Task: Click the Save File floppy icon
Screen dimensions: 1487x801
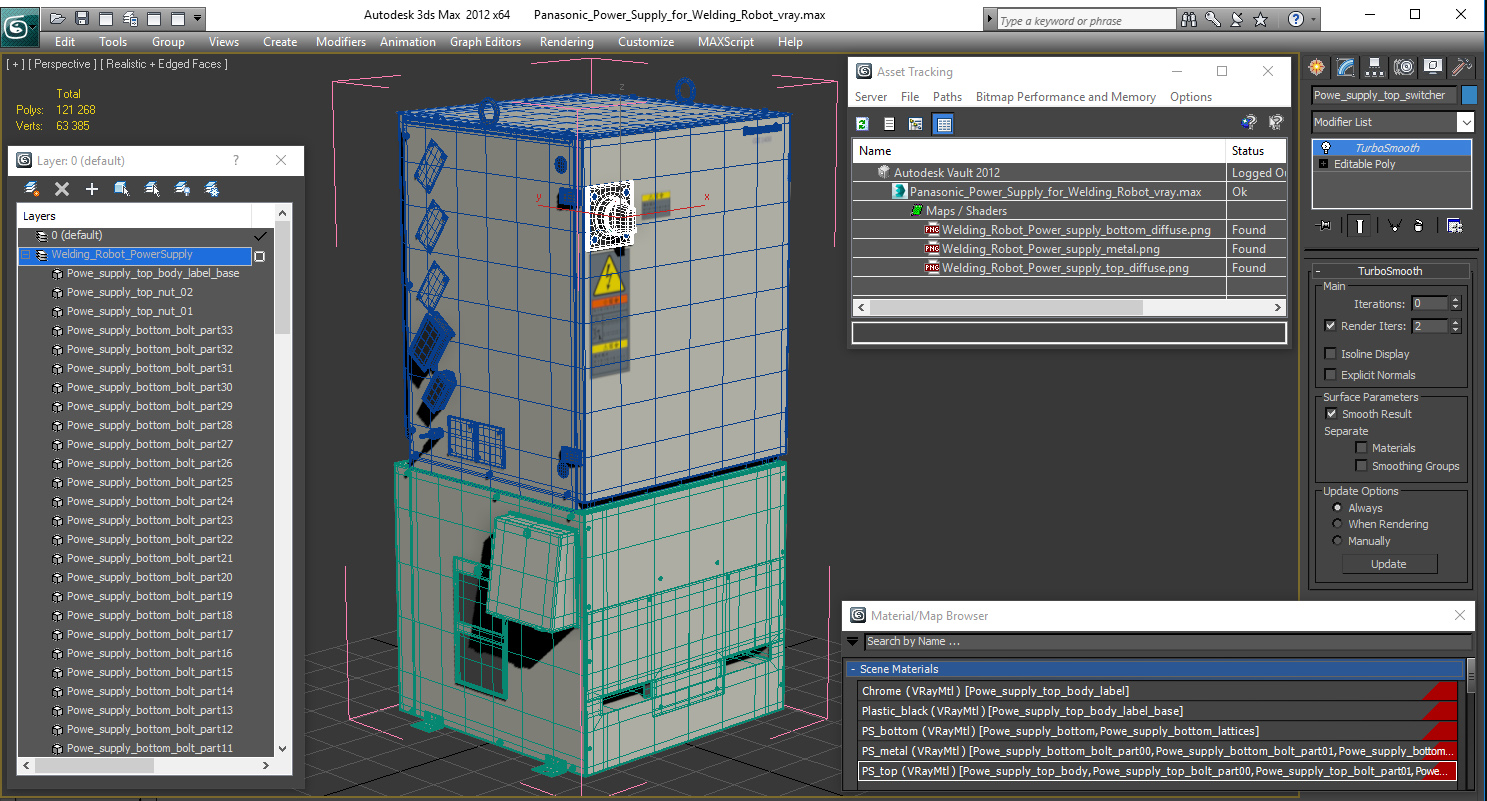Action: (x=82, y=18)
